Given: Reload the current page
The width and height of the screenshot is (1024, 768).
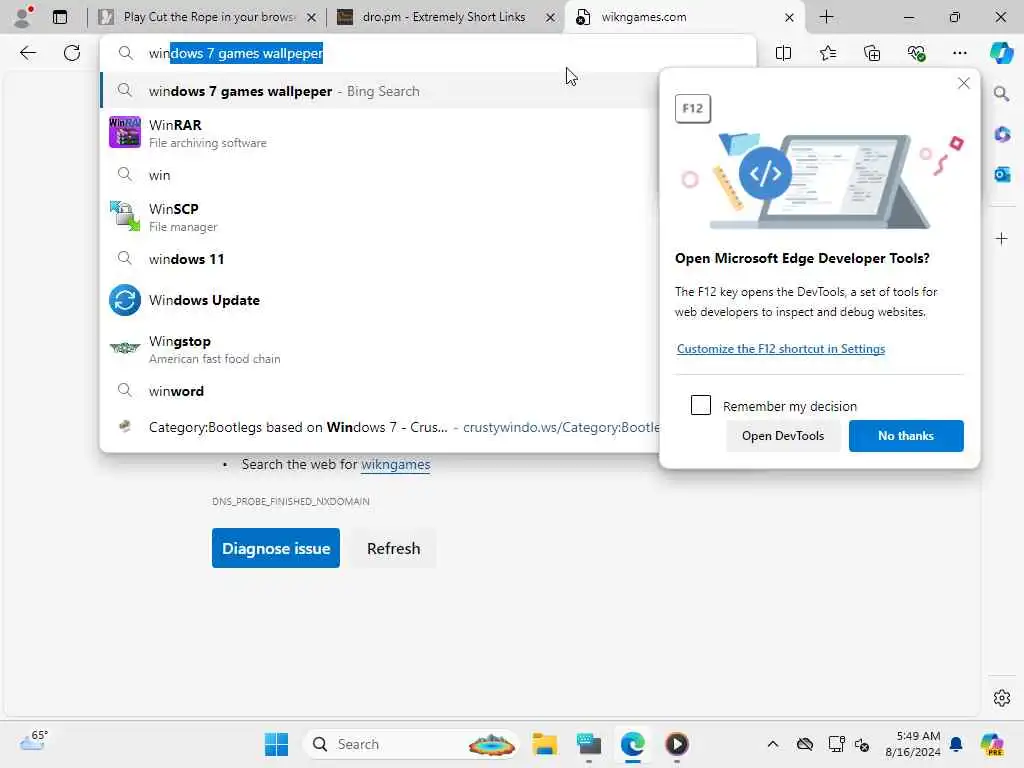Looking at the screenshot, I should point(72,53).
